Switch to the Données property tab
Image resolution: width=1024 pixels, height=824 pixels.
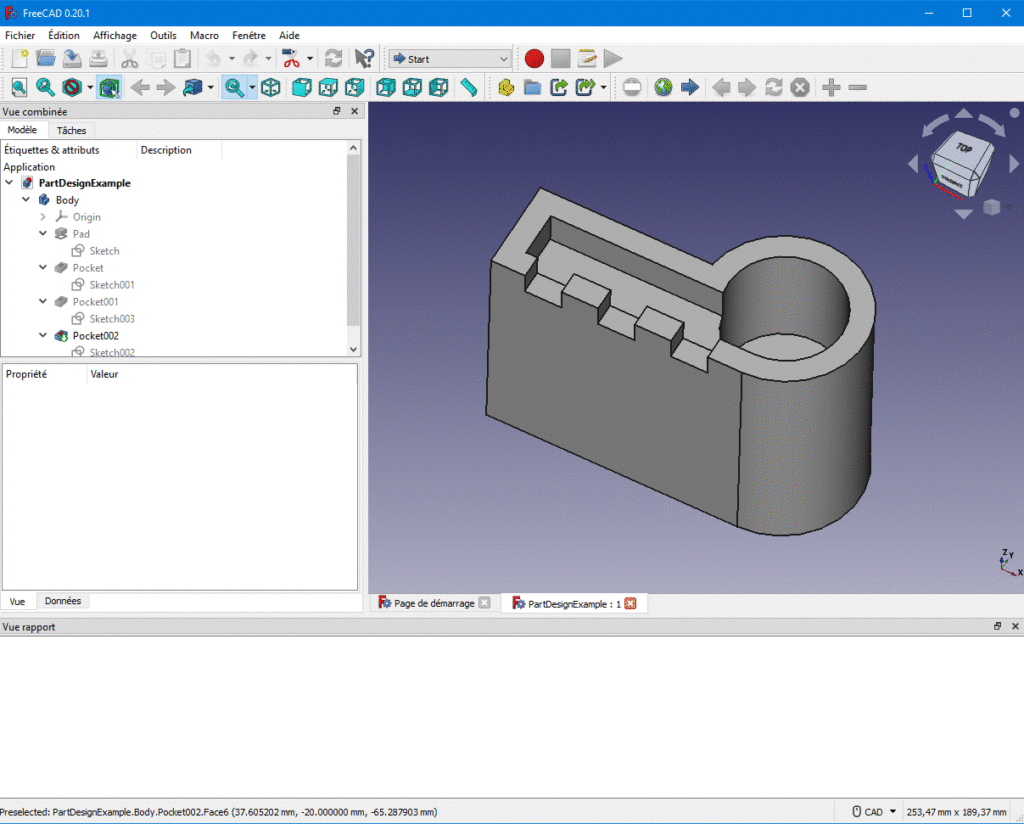(x=63, y=601)
